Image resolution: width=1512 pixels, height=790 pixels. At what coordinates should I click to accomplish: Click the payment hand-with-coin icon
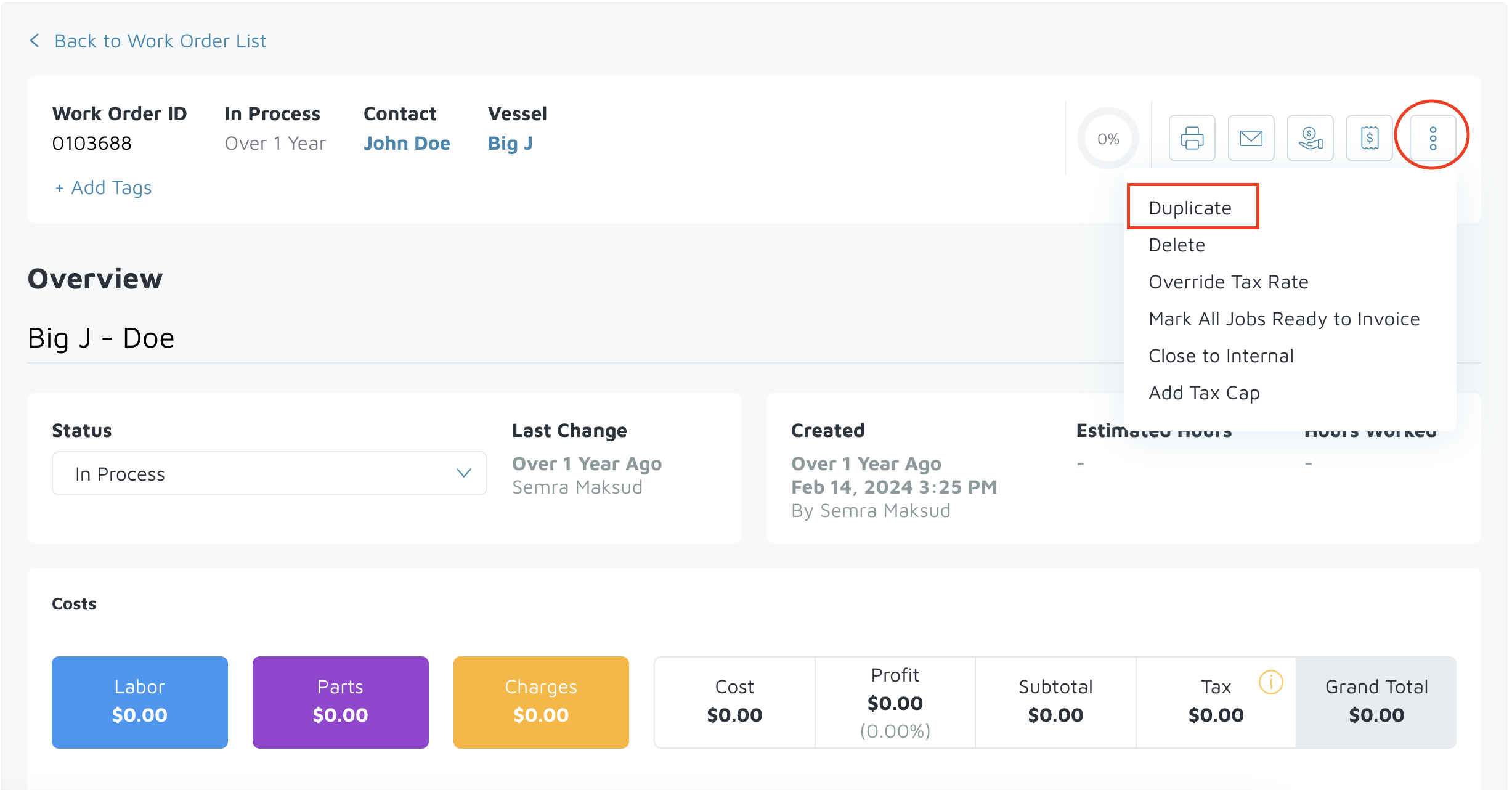1310,138
